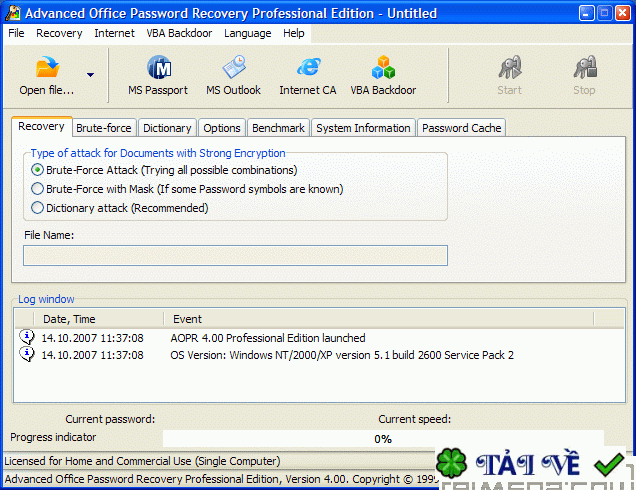The height and width of the screenshot is (490, 636).
Task: Select Brute-Force Attack radio option
Action: point(37,170)
